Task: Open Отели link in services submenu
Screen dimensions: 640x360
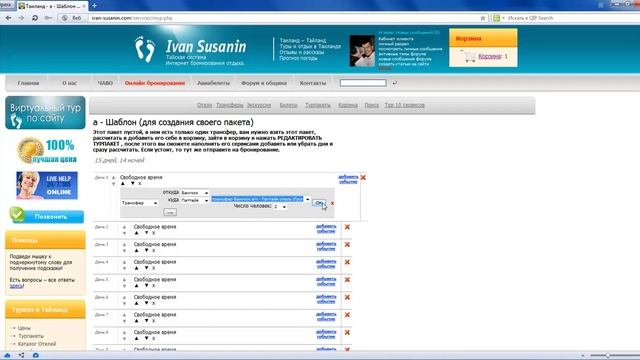Action: point(204,105)
